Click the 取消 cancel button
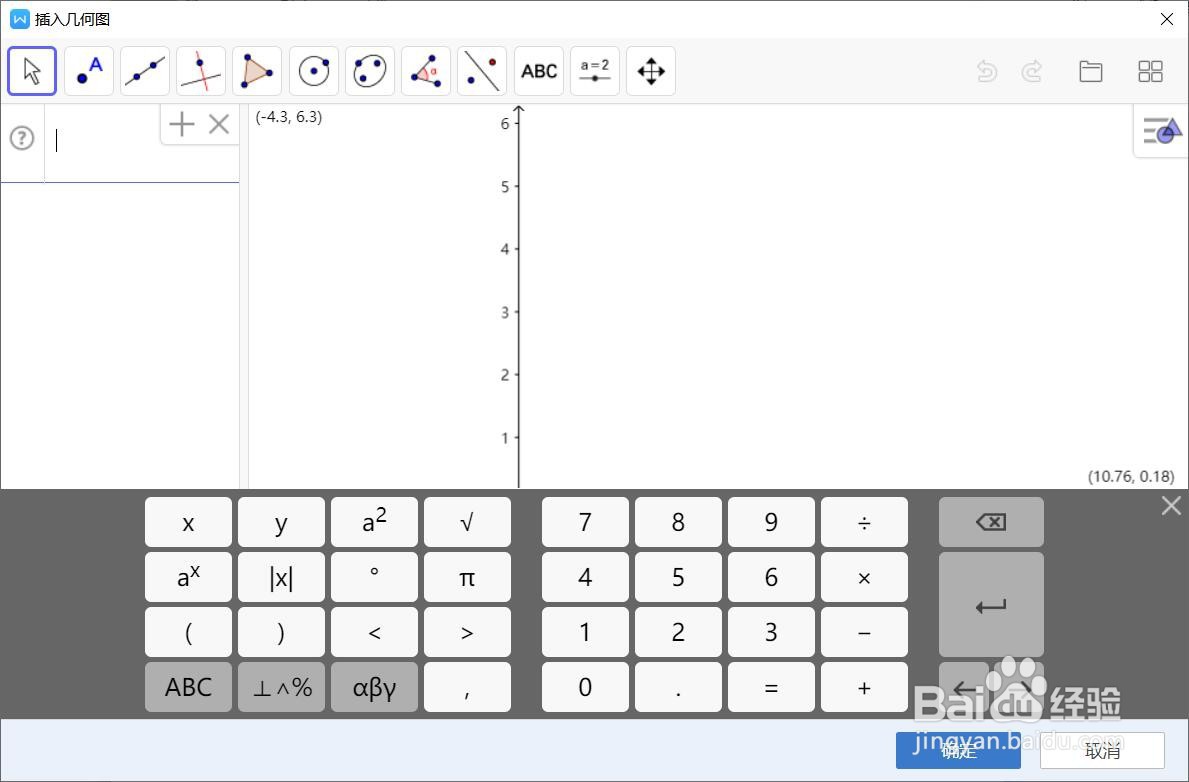 (x=1103, y=751)
